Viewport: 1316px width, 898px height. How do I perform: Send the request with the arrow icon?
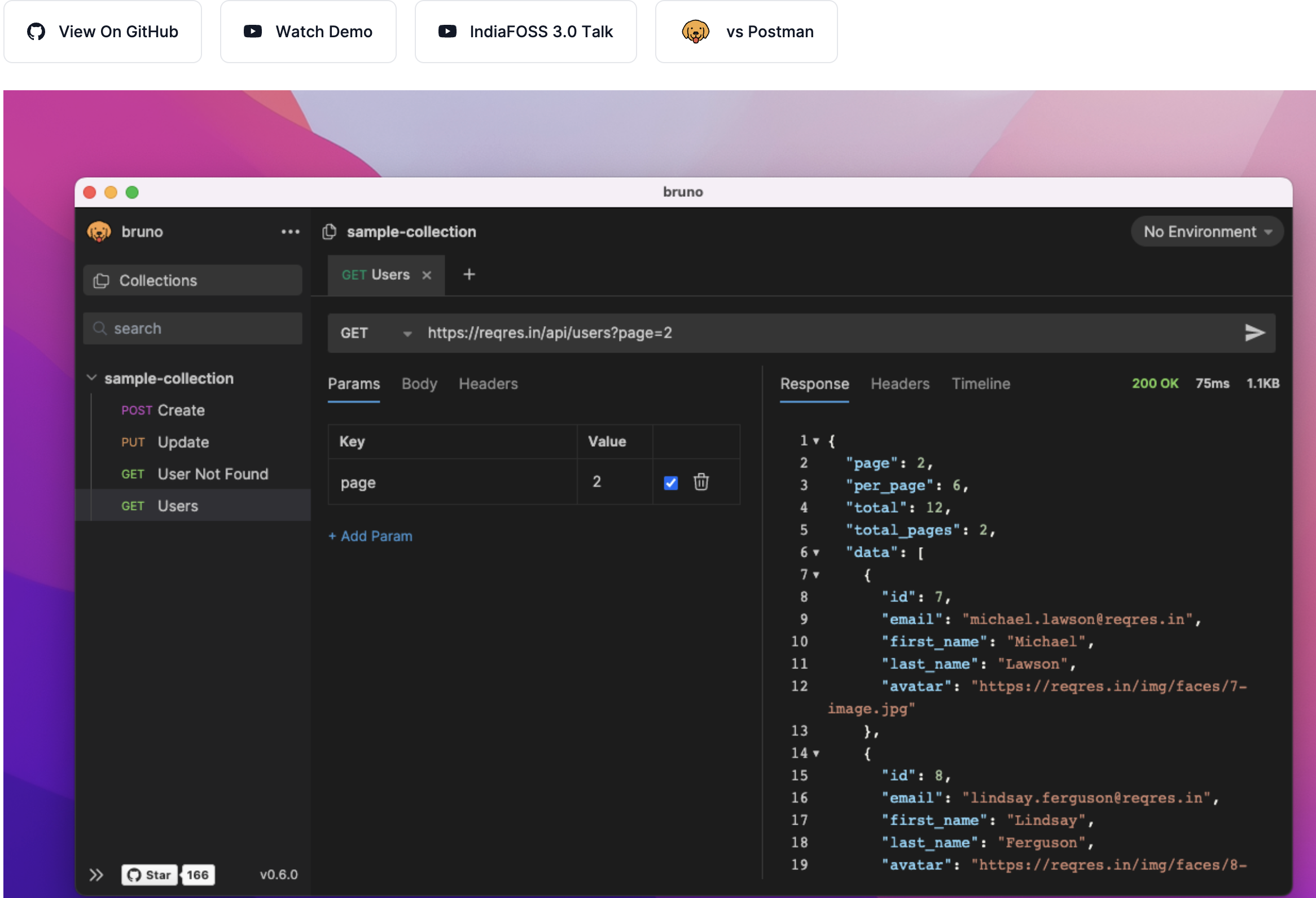pyautogui.click(x=1254, y=333)
